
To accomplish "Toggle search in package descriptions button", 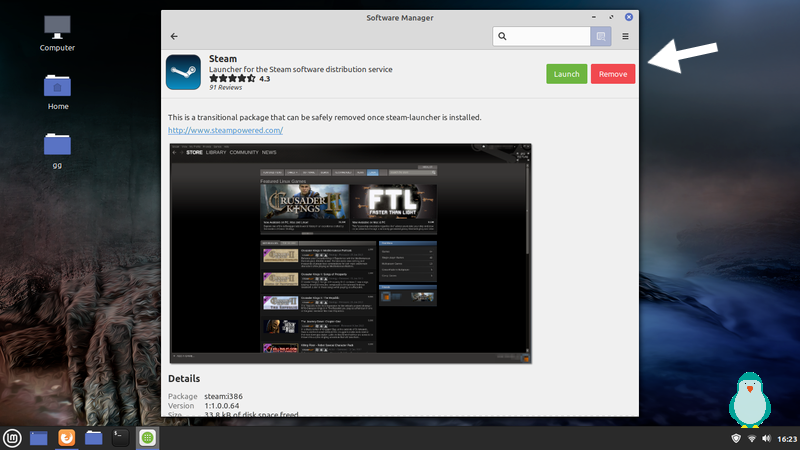I will 601,36.
